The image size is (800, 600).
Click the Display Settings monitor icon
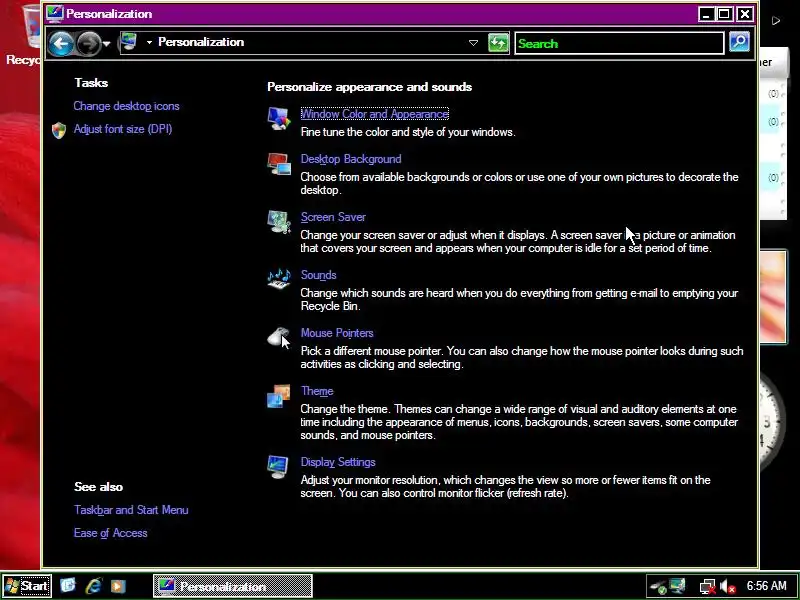[278, 466]
